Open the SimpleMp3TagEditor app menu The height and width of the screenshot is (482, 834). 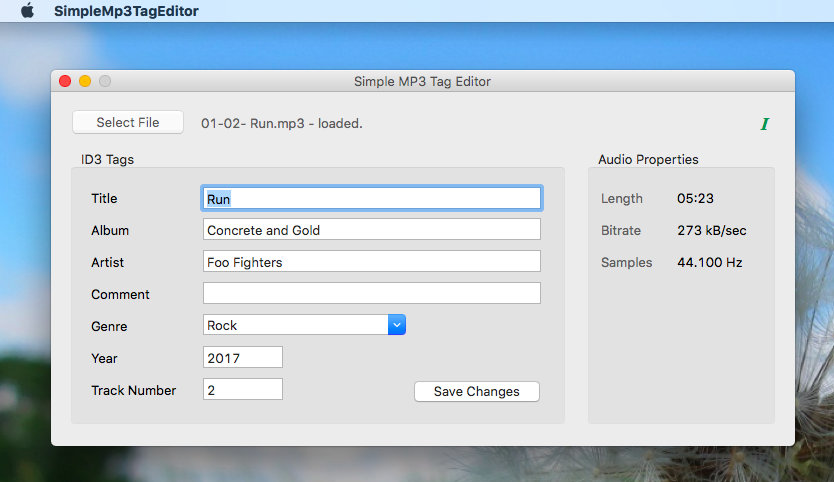pyautogui.click(x=126, y=11)
